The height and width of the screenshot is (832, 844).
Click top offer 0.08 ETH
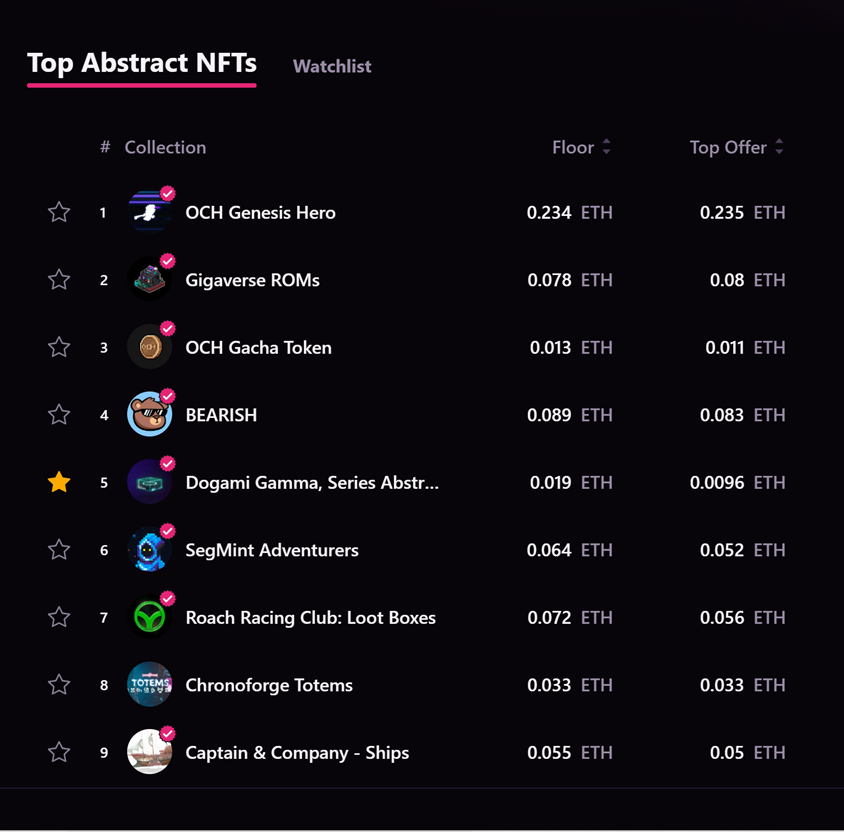coord(747,280)
